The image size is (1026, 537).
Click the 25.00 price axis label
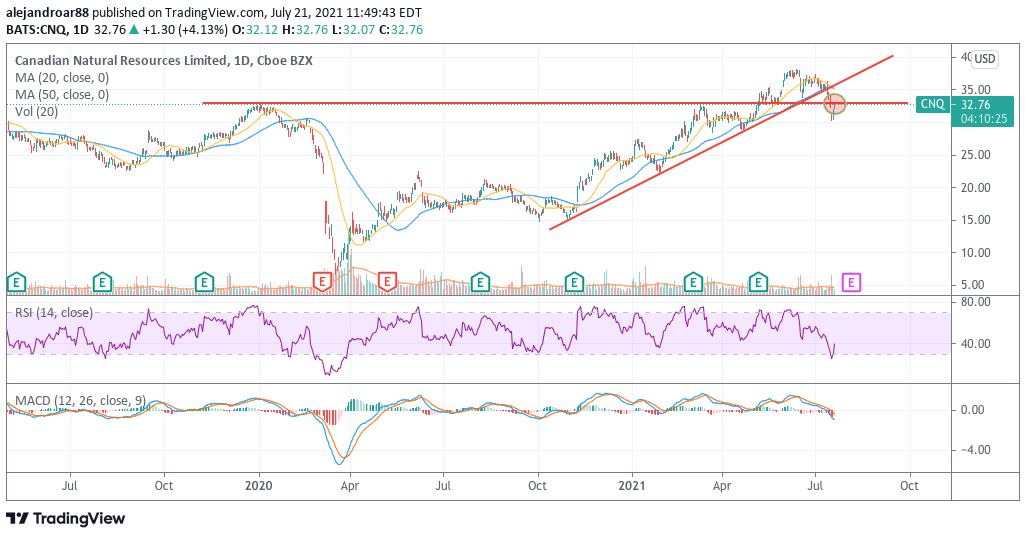click(x=974, y=155)
